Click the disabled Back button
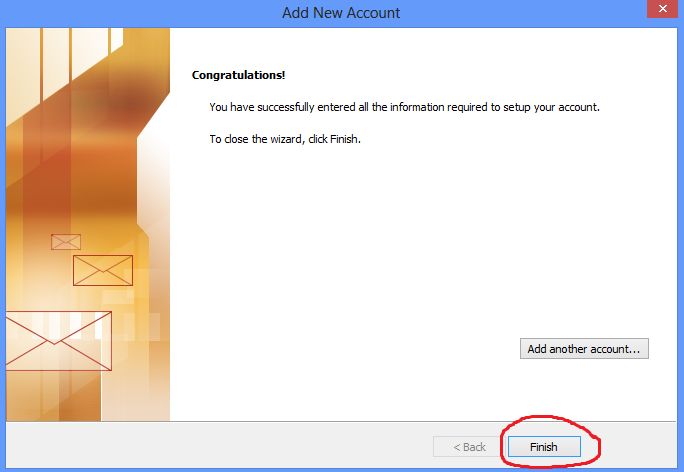 [x=469, y=447]
